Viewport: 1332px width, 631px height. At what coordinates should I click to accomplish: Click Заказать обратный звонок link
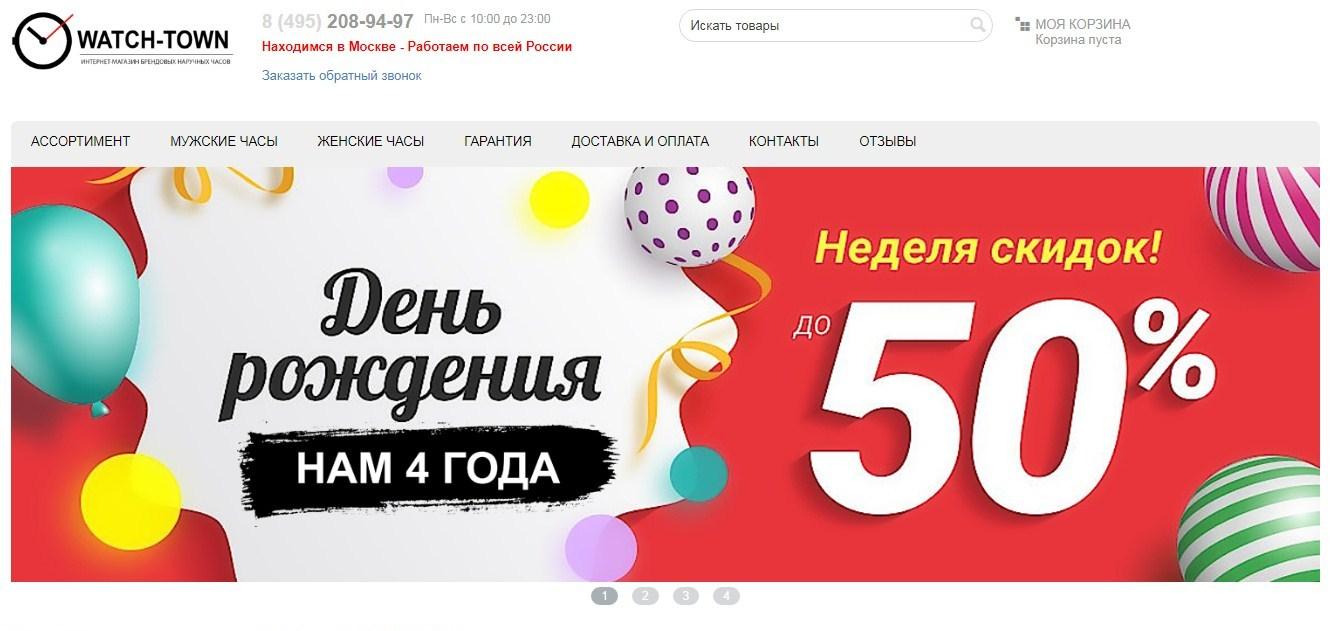click(342, 75)
